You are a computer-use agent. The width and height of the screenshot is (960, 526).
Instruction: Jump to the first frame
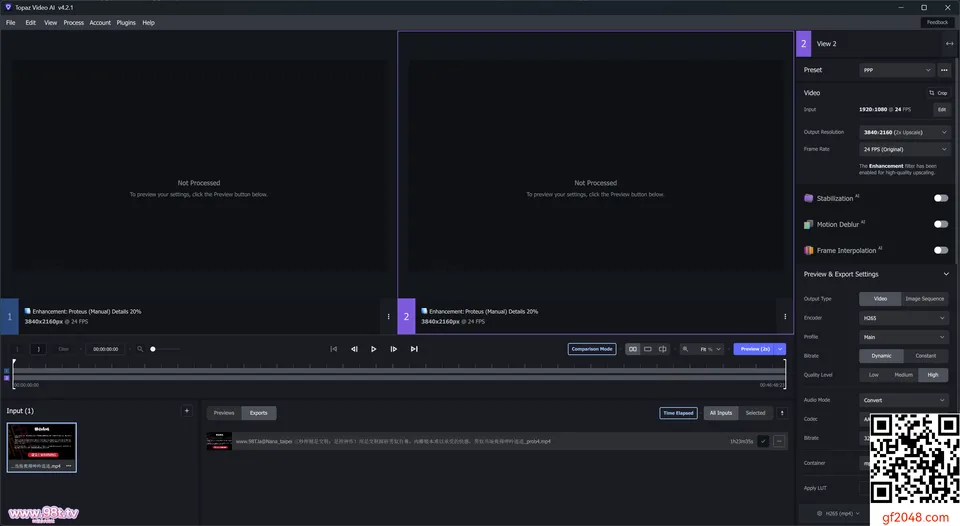[334, 349]
